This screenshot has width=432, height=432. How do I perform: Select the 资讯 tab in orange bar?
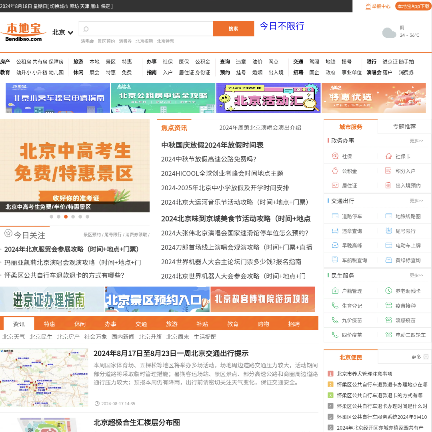(19, 324)
